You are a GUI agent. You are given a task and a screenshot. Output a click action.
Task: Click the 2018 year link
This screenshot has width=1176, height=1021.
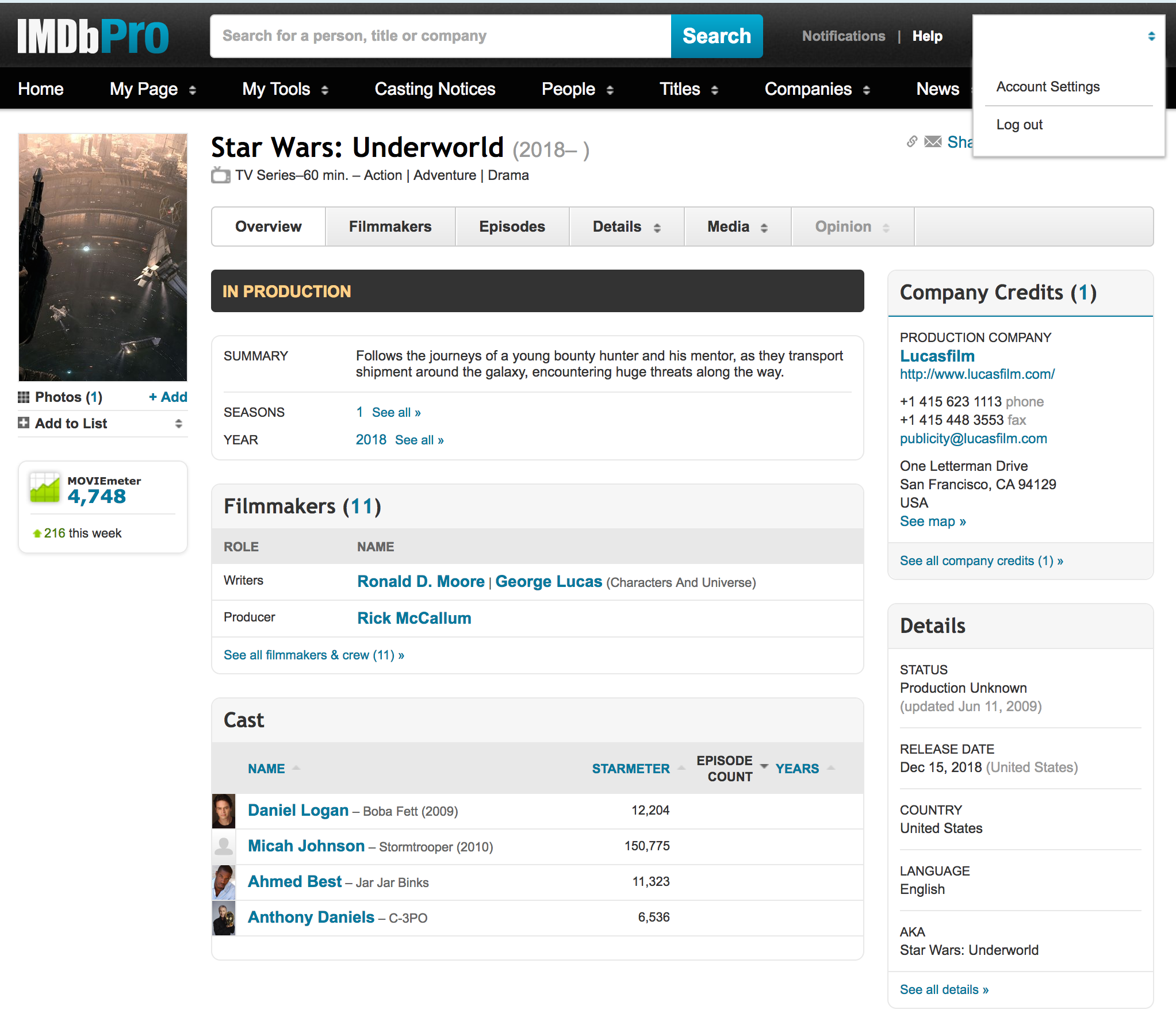click(x=371, y=440)
